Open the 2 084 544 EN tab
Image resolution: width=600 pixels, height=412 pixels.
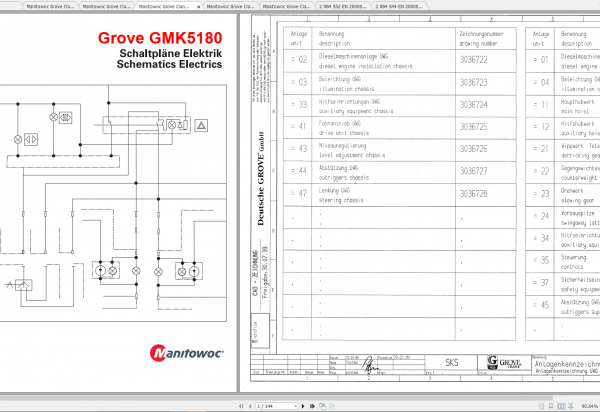click(x=399, y=7)
